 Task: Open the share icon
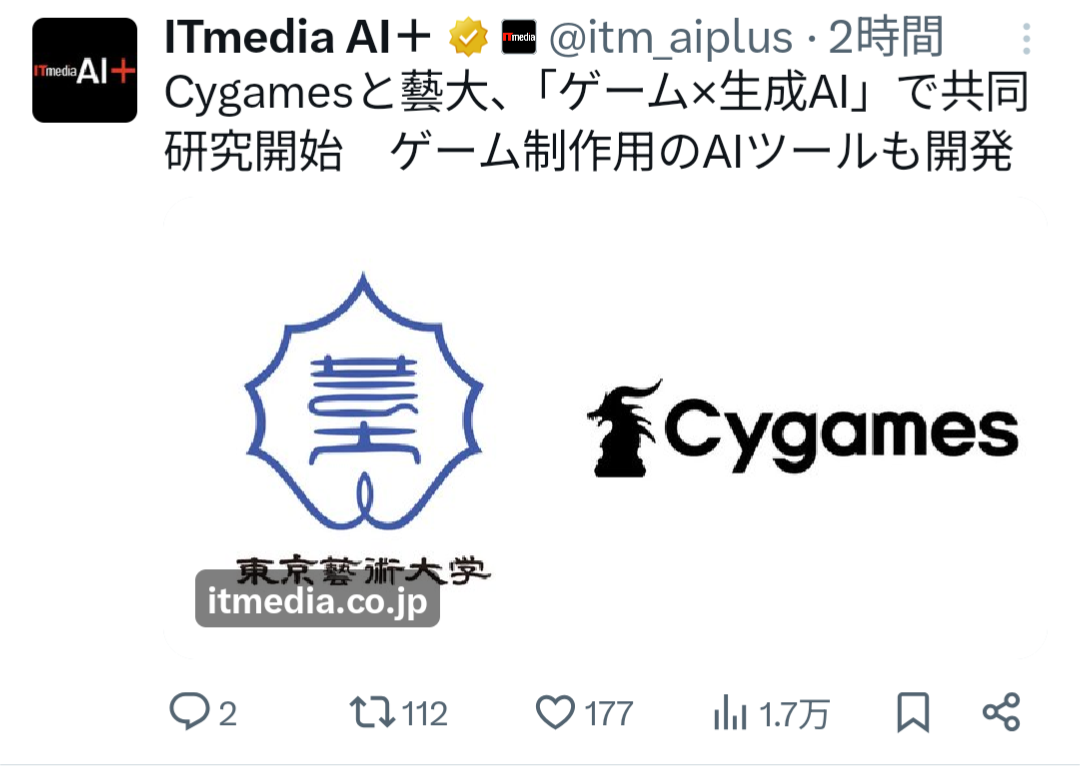click(1001, 712)
